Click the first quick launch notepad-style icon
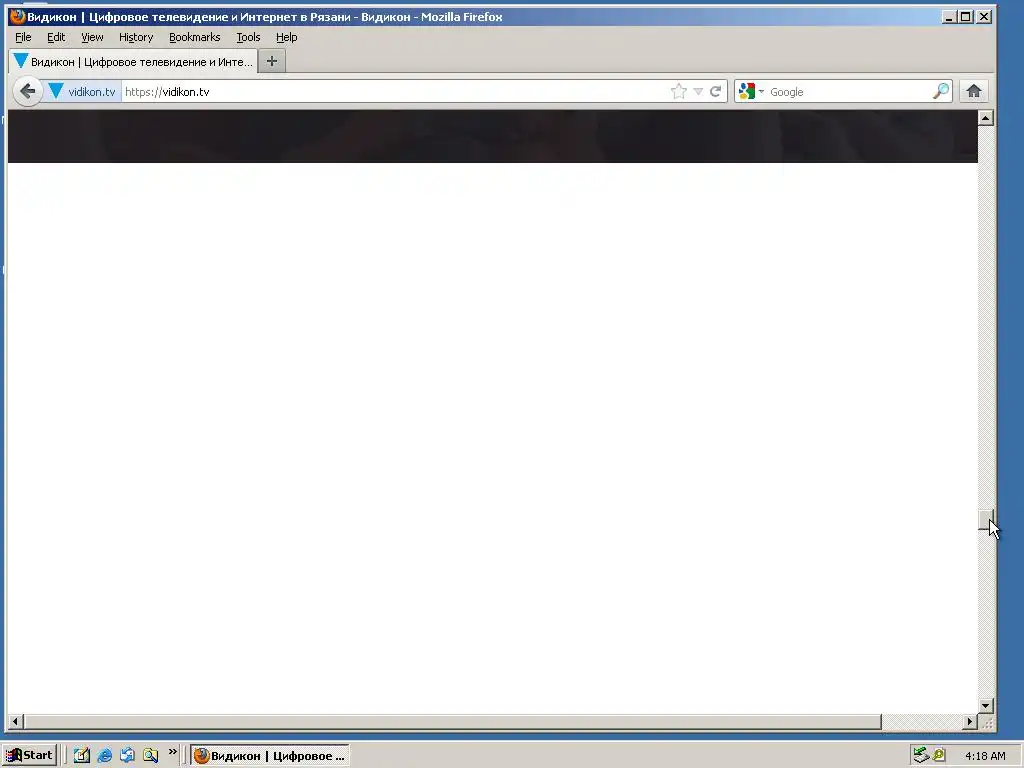This screenshot has height=768, width=1024. pos(82,756)
